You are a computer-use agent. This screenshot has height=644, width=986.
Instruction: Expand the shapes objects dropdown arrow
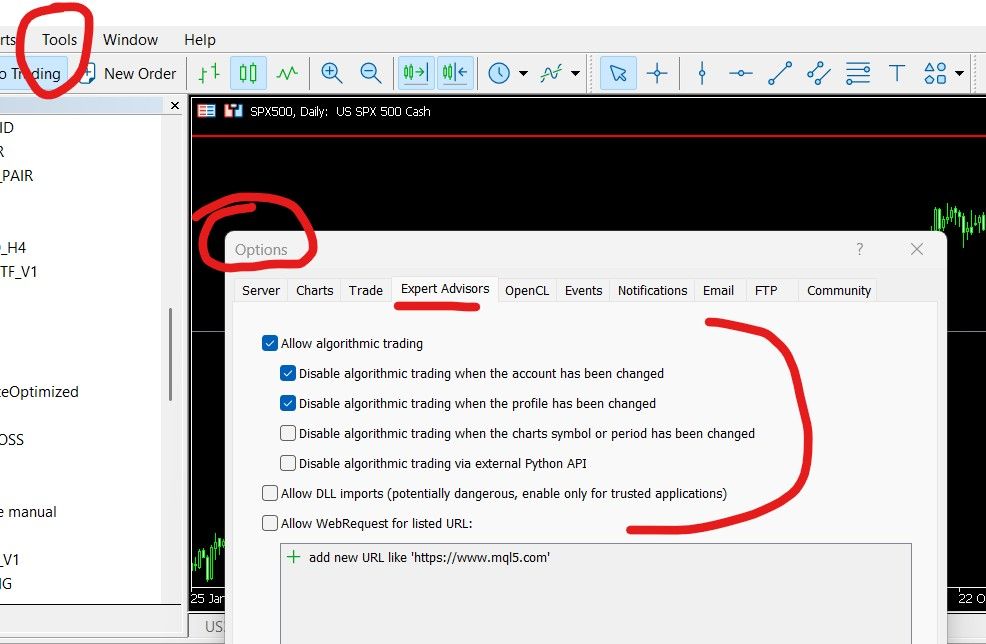pos(960,74)
